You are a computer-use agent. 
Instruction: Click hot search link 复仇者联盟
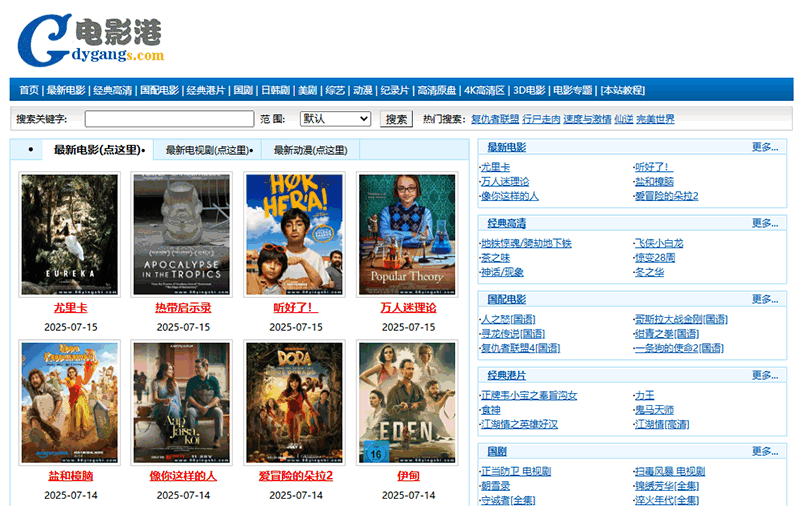coord(495,119)
